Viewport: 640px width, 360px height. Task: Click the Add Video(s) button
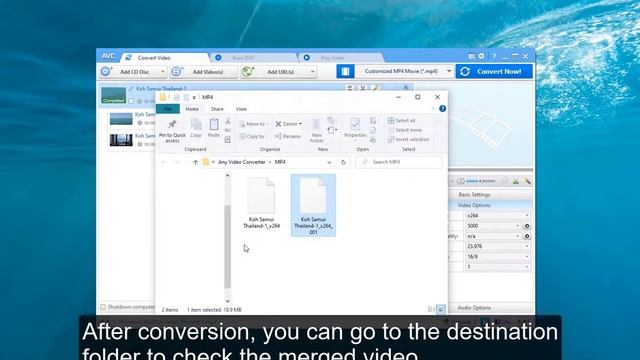point(204,72)
